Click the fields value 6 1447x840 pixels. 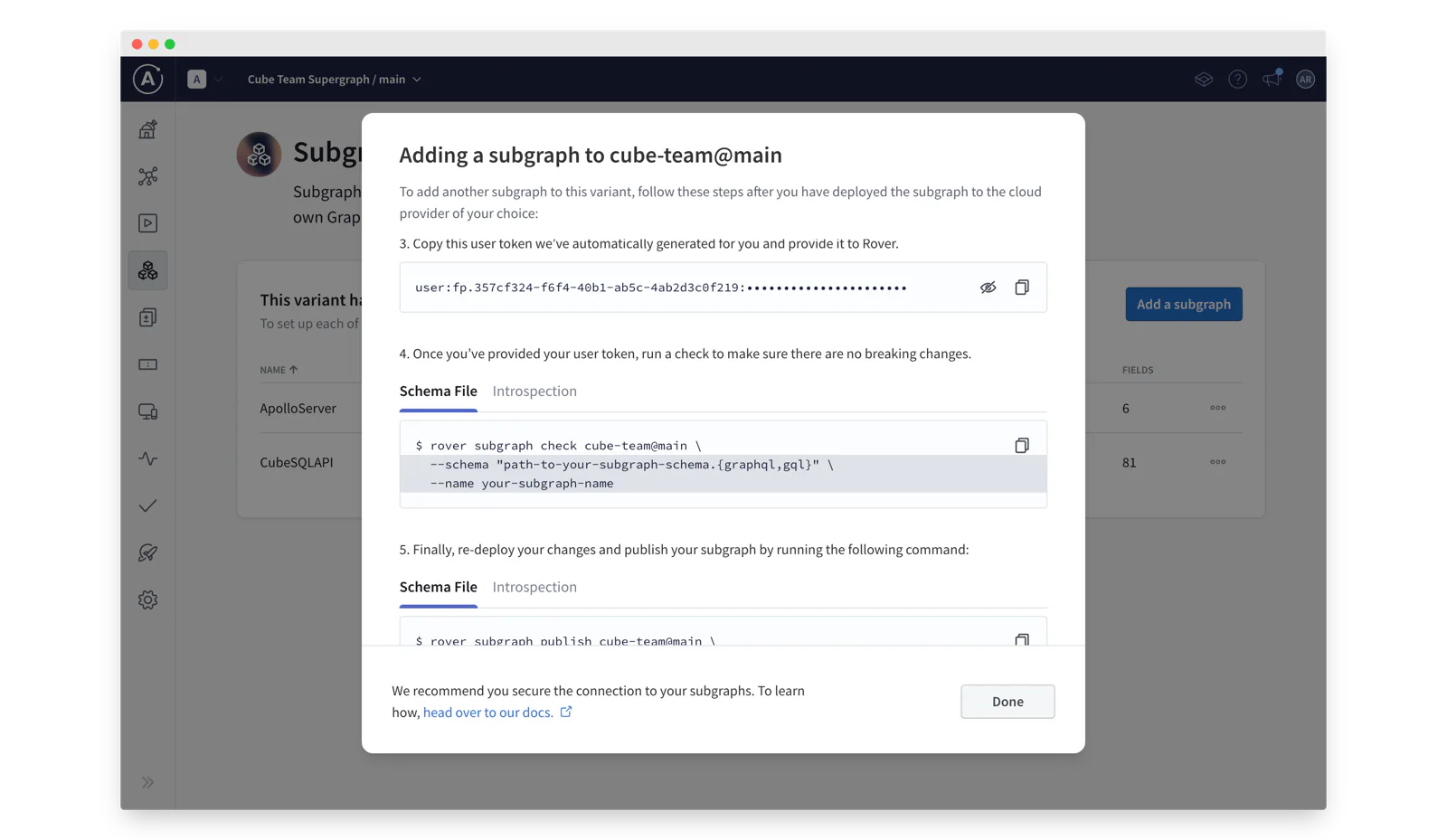1126,409
